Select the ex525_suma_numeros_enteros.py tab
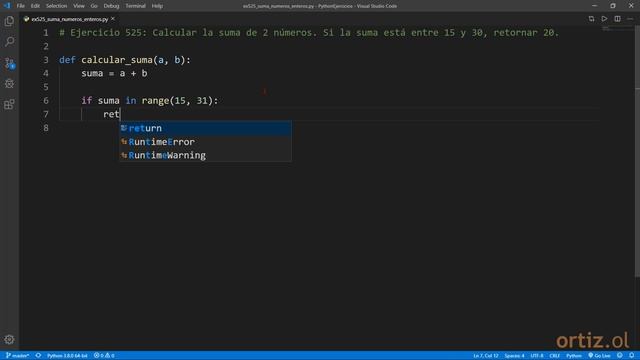 coord(69,19)
